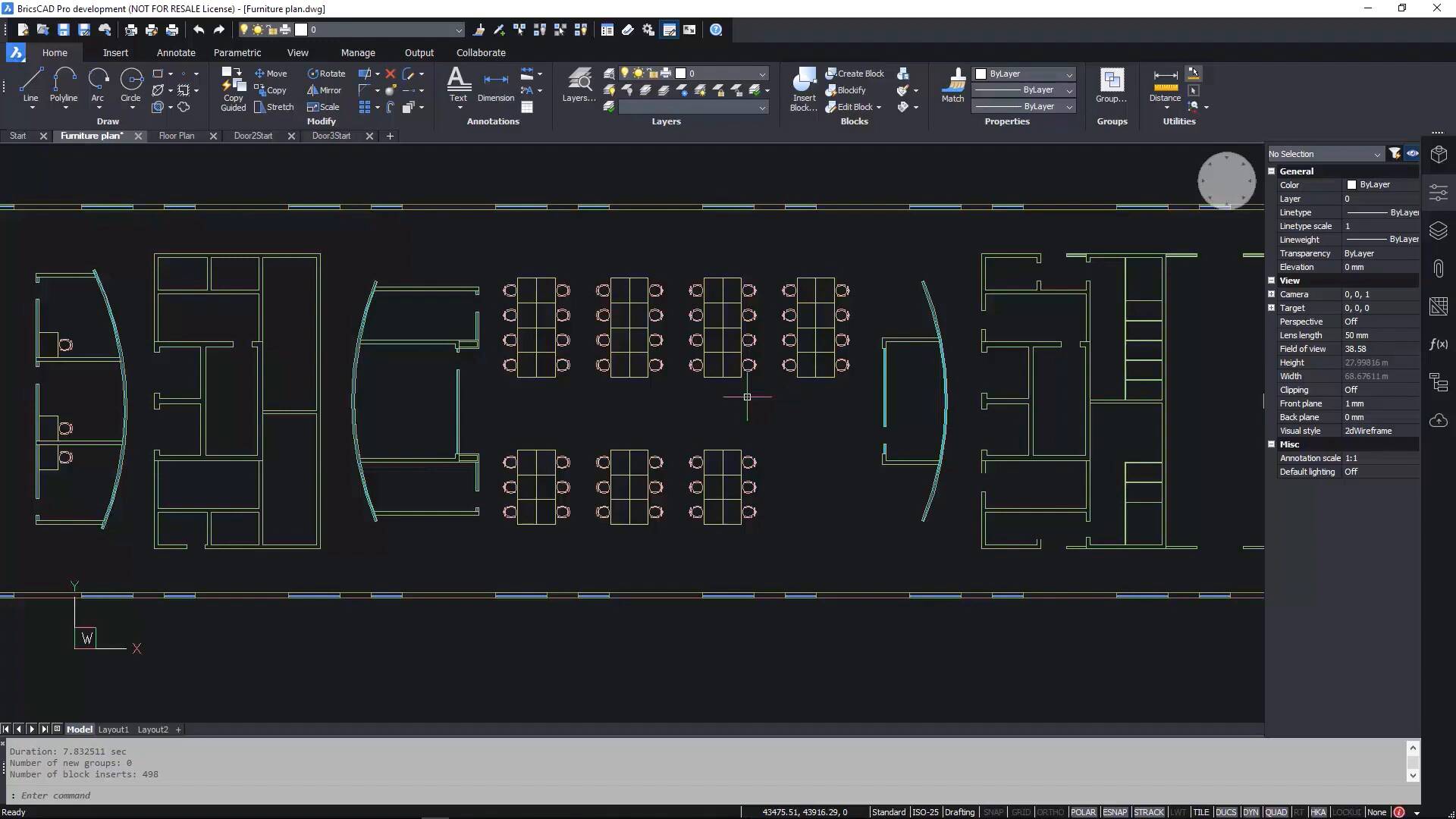Toggle STRACK in the status bar
Screen dimensions: 1456x819
[x=1149, y=812]
